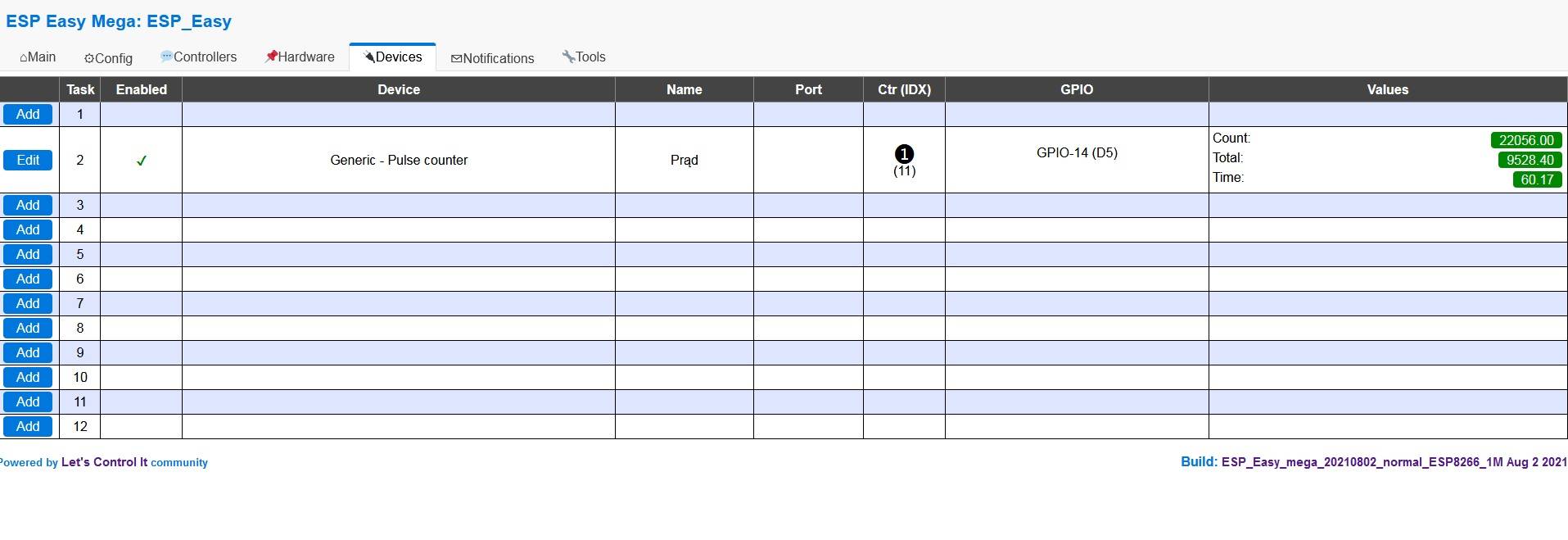1568x540 pixels.
Task: Click the controller 1 circle icon
Action: click(904, 154)
